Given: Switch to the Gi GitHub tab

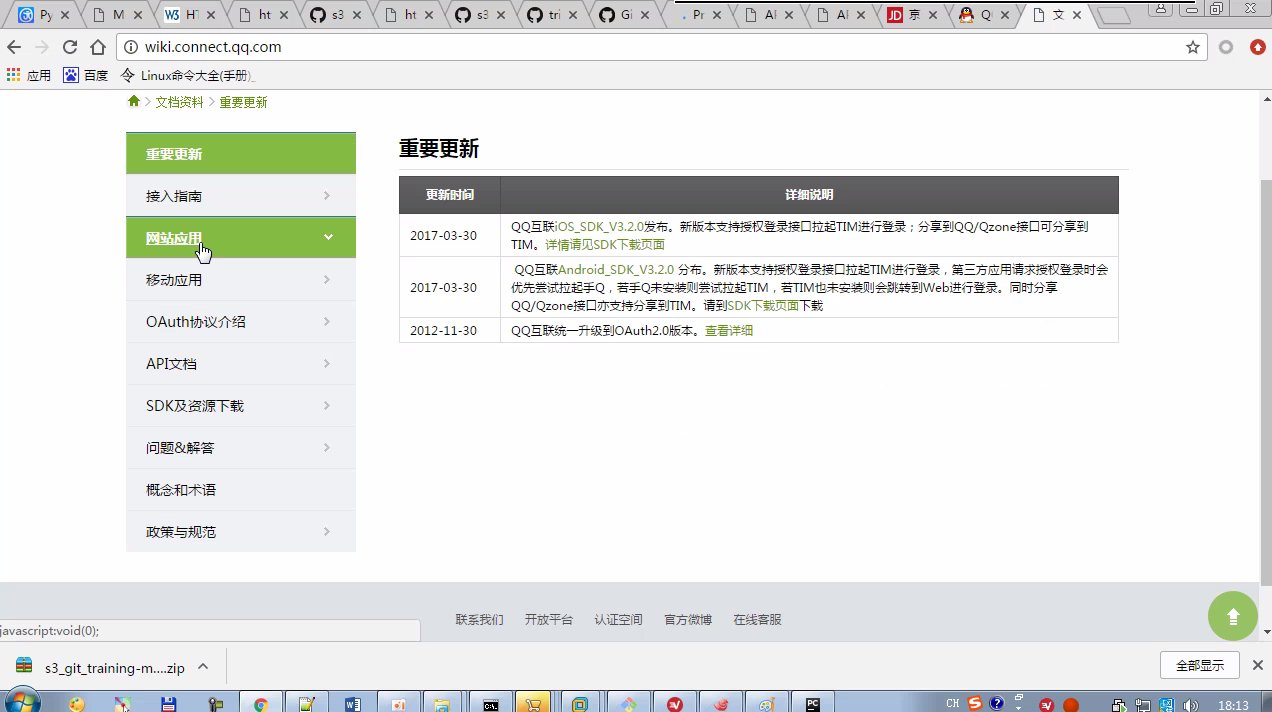Looking at the screenshot, I should click(x=626, y=15).
